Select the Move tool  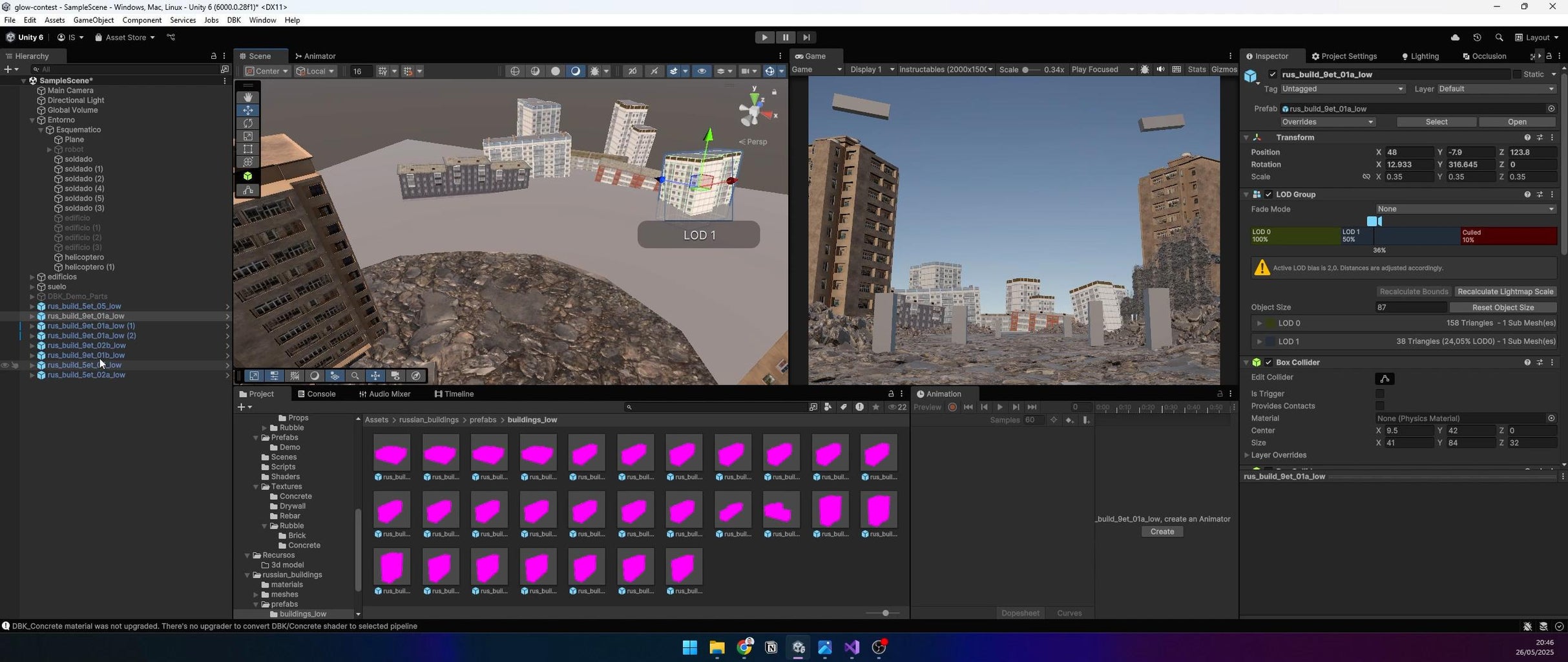point(248,110)
